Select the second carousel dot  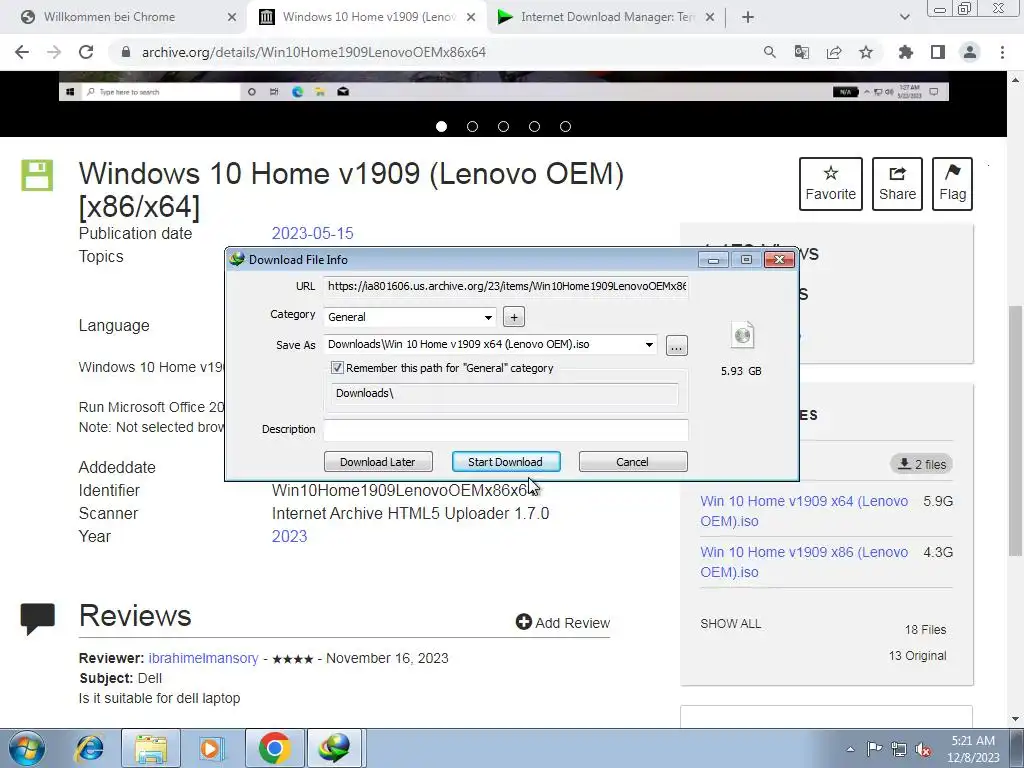[472, 127]
